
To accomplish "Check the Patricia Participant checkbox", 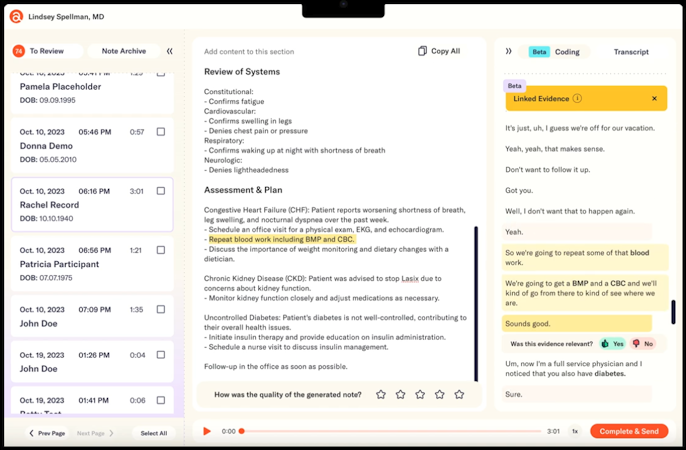I will [x=161, y=250].
